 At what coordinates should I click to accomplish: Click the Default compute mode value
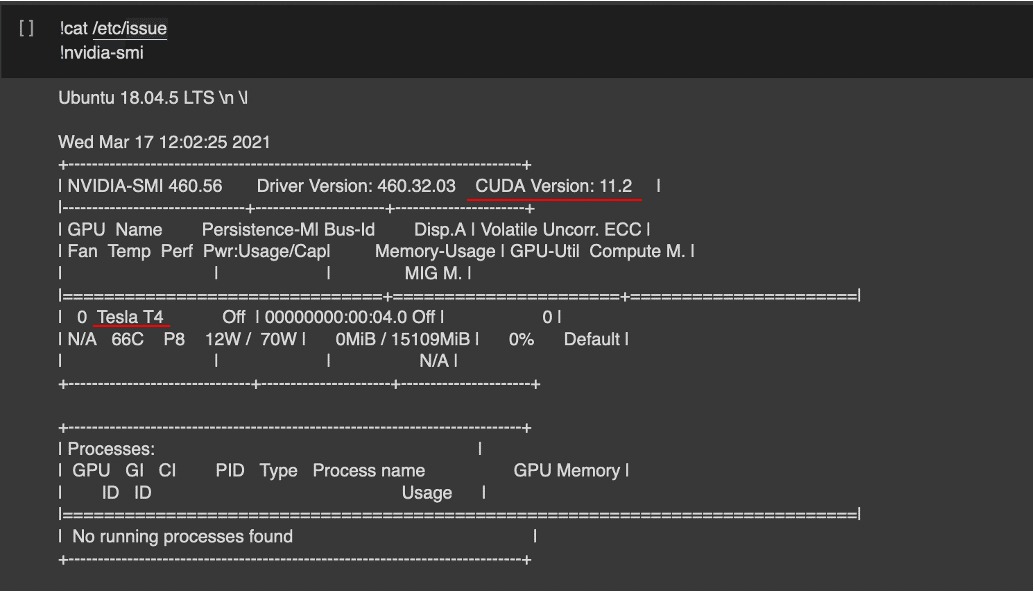pos(592,339)
